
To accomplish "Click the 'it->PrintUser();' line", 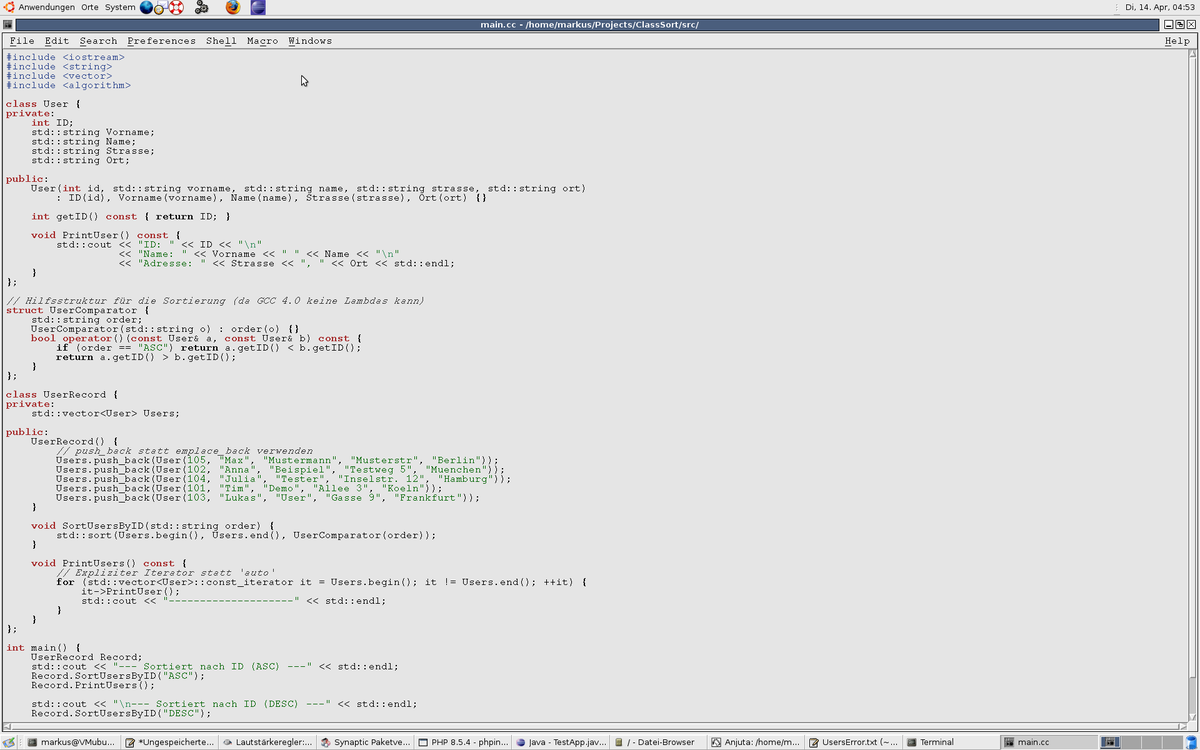I will (131, 591).
